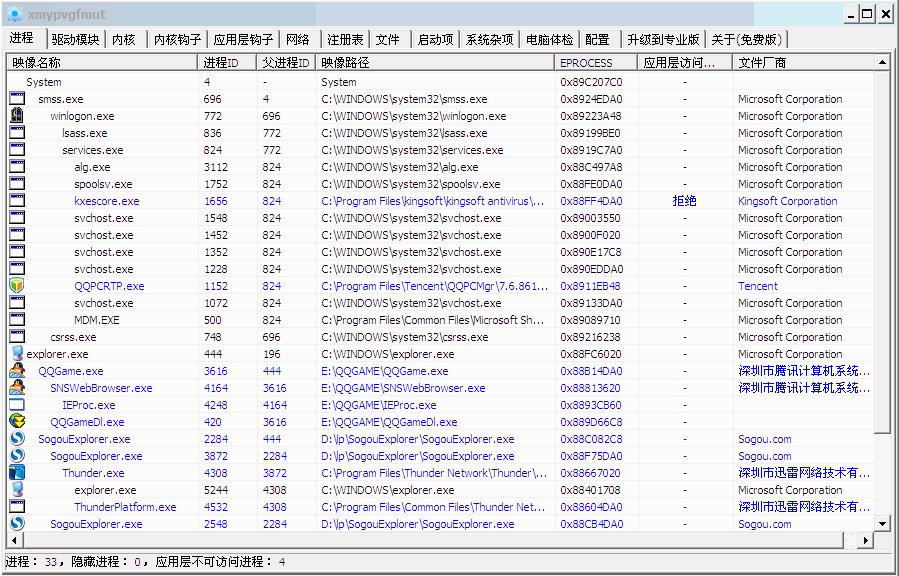Image resolution: width=899 pixels, height=576 pixels.
Task: Sort by the 映像名称 column header
Action: click(102, 62)
